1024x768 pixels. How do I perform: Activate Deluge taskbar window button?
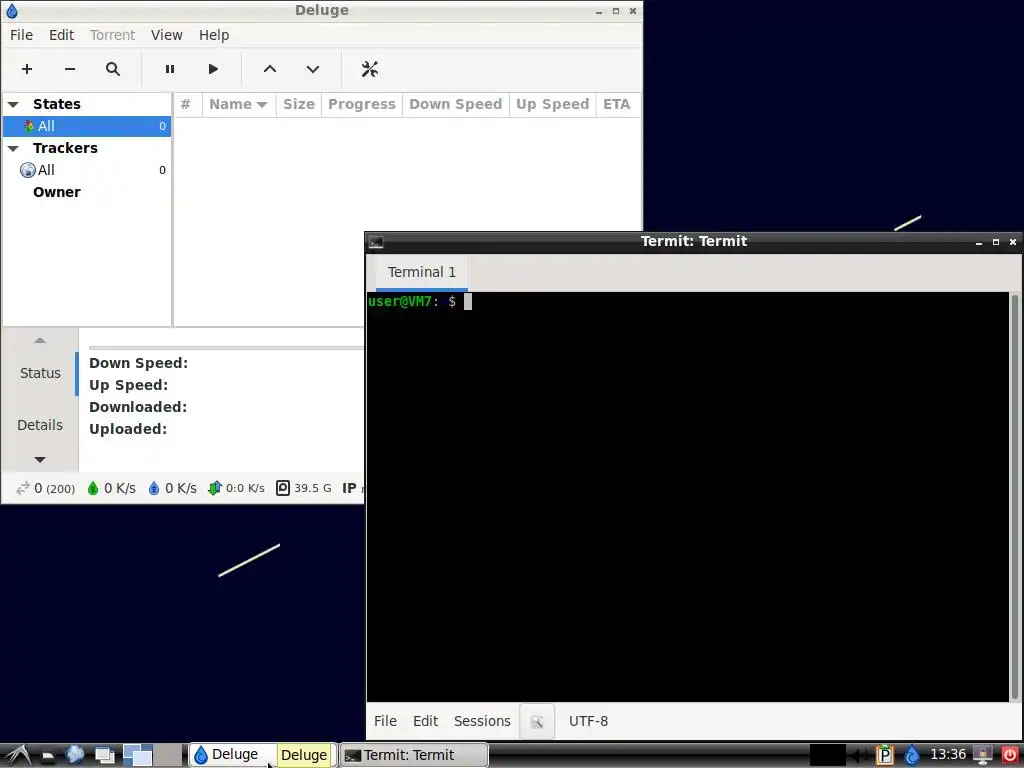point(262,755)
